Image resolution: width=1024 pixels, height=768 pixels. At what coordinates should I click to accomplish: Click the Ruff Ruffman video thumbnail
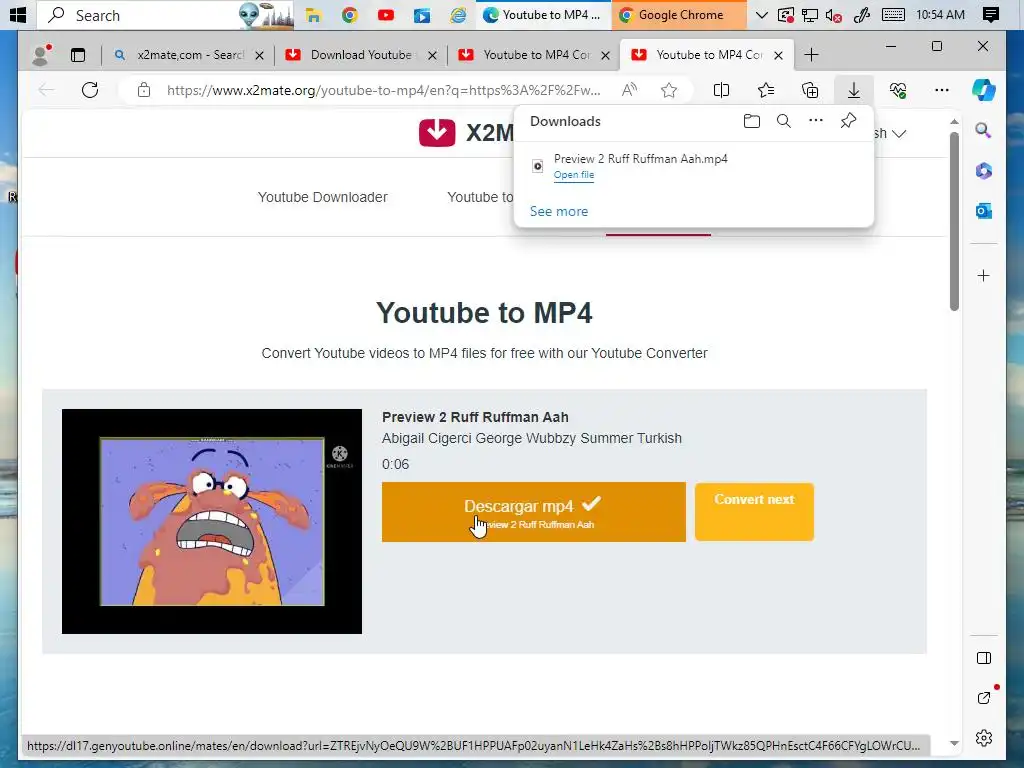click(212, 521)
